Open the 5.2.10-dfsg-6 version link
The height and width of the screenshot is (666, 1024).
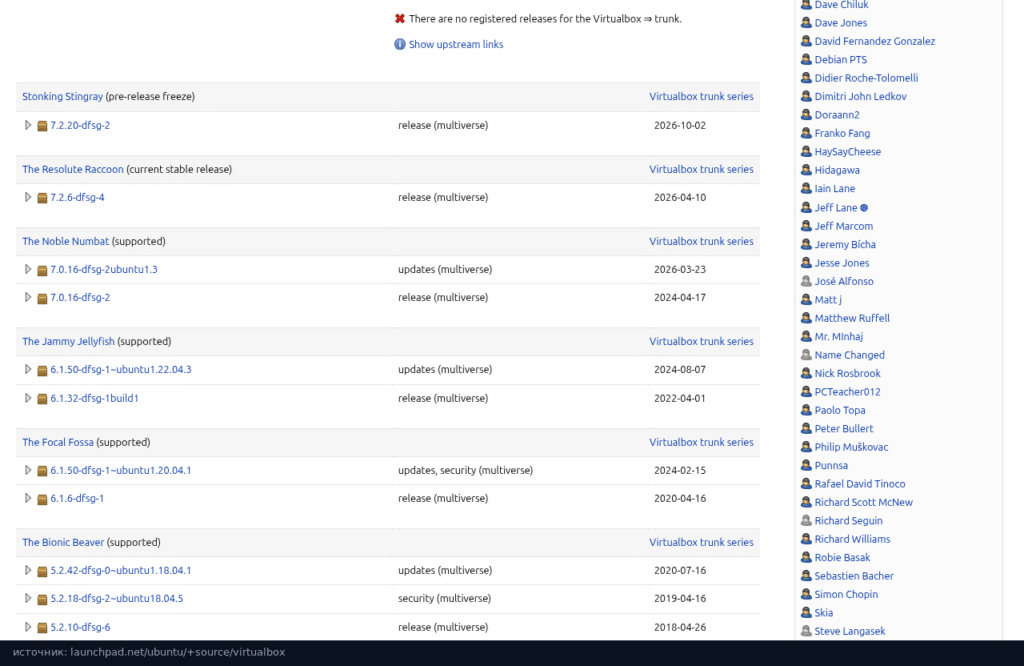tap(80, 627)
